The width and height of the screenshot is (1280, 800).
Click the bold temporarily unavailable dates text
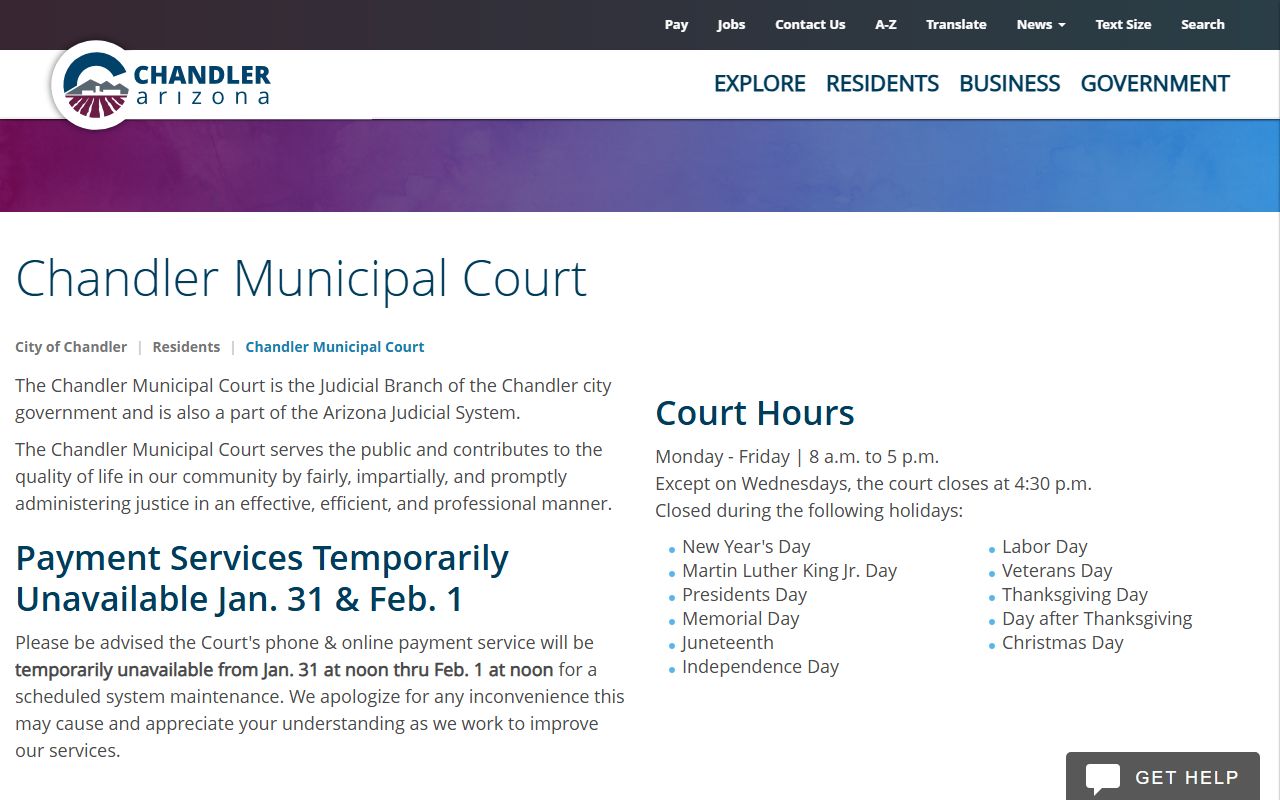click(x=284, y=670)
